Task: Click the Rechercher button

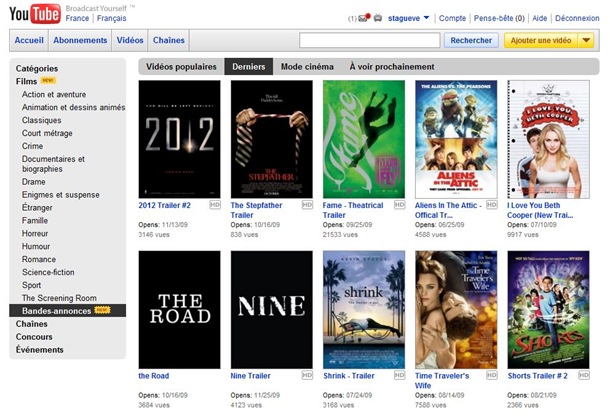Action: coord(471,40)
